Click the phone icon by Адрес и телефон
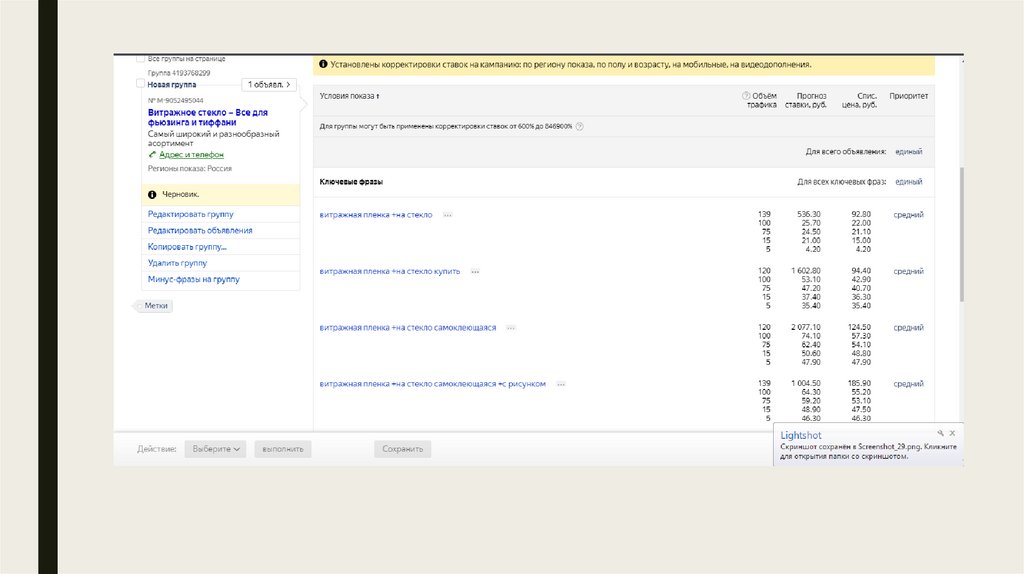The image size is (1024, 574). pos(152,155)
